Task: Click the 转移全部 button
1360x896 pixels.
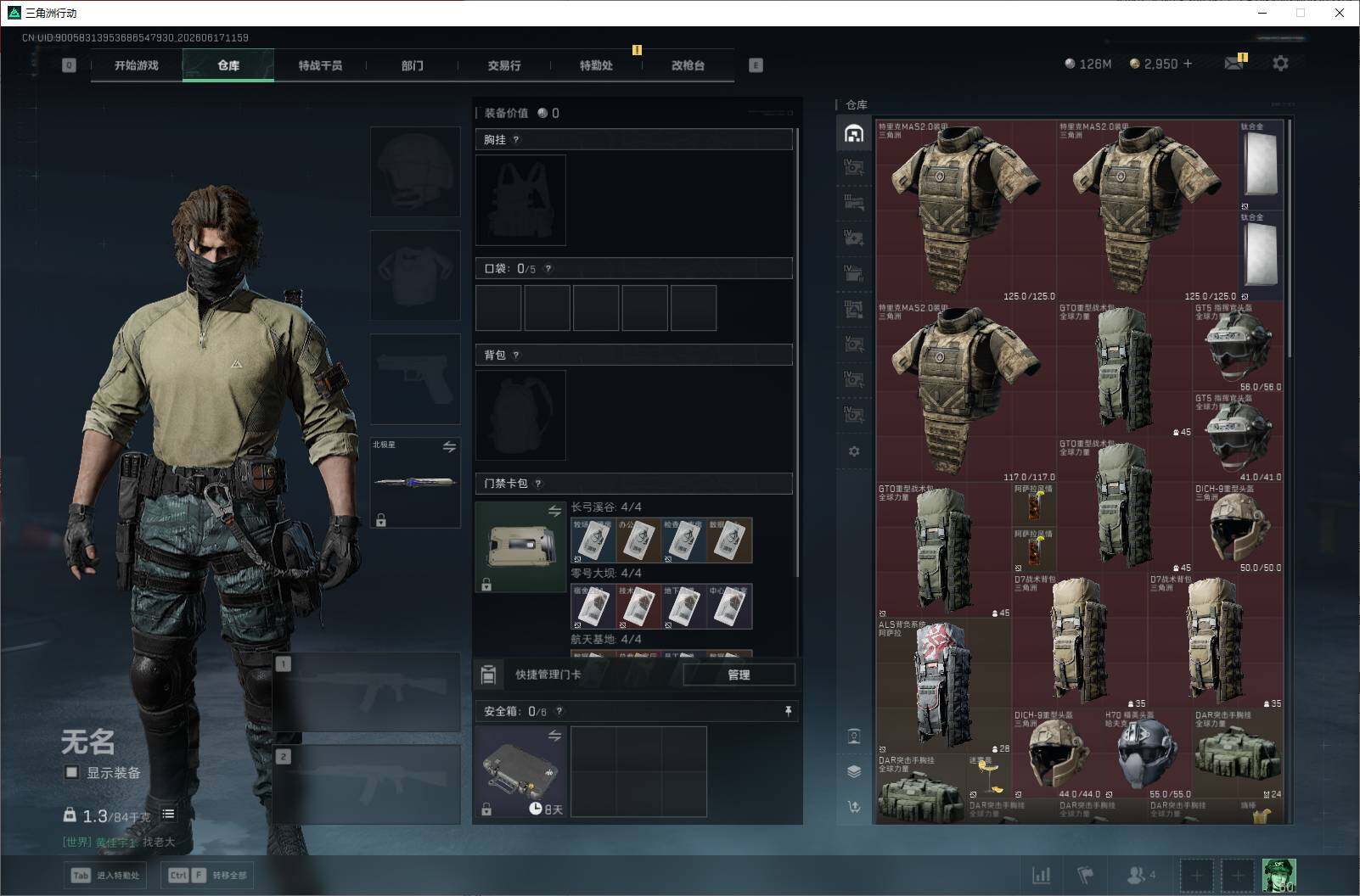Action: (207, 875)
